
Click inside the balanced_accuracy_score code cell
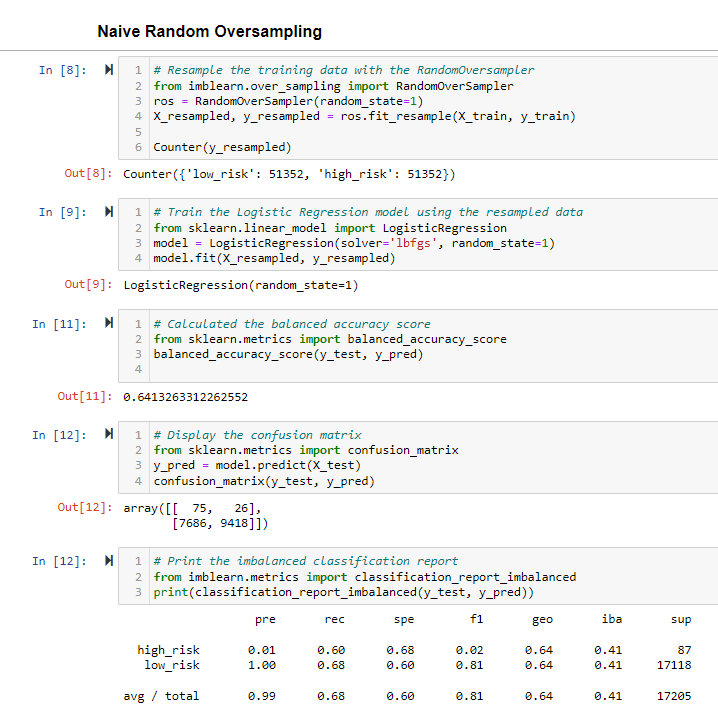(x=418, y=346)
